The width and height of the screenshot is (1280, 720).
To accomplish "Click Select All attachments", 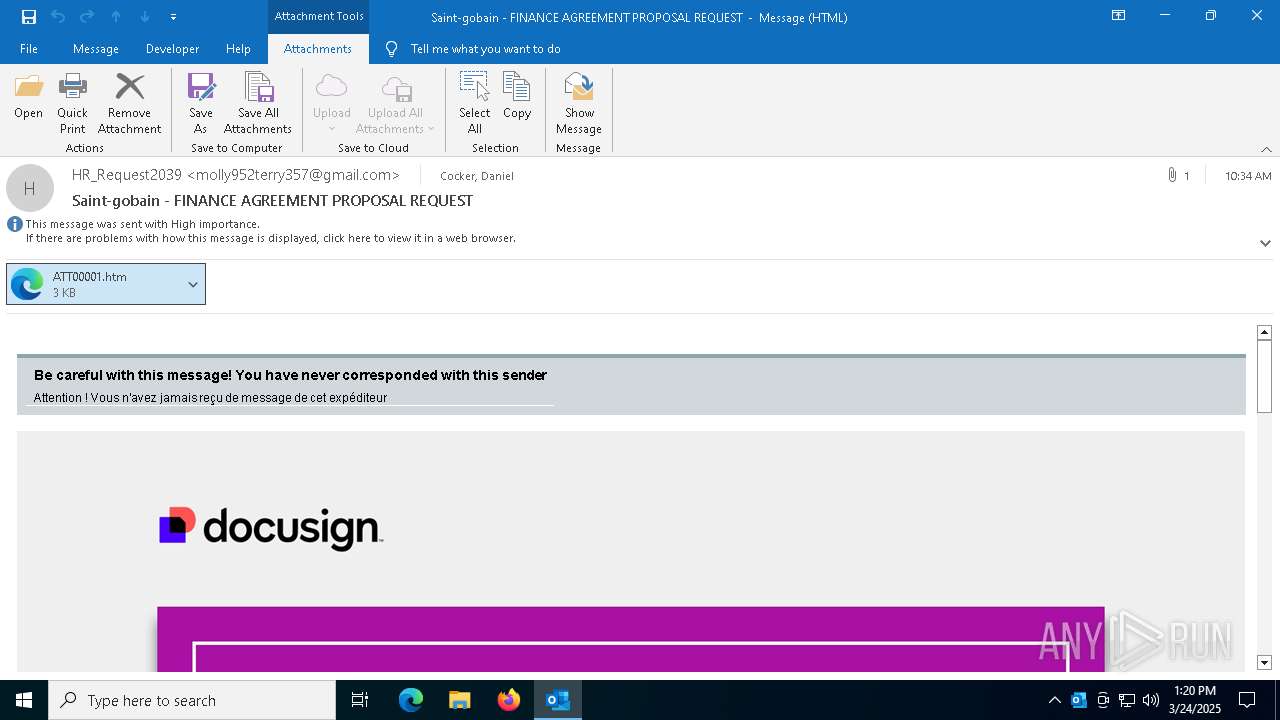I will (x=475, y=104).
